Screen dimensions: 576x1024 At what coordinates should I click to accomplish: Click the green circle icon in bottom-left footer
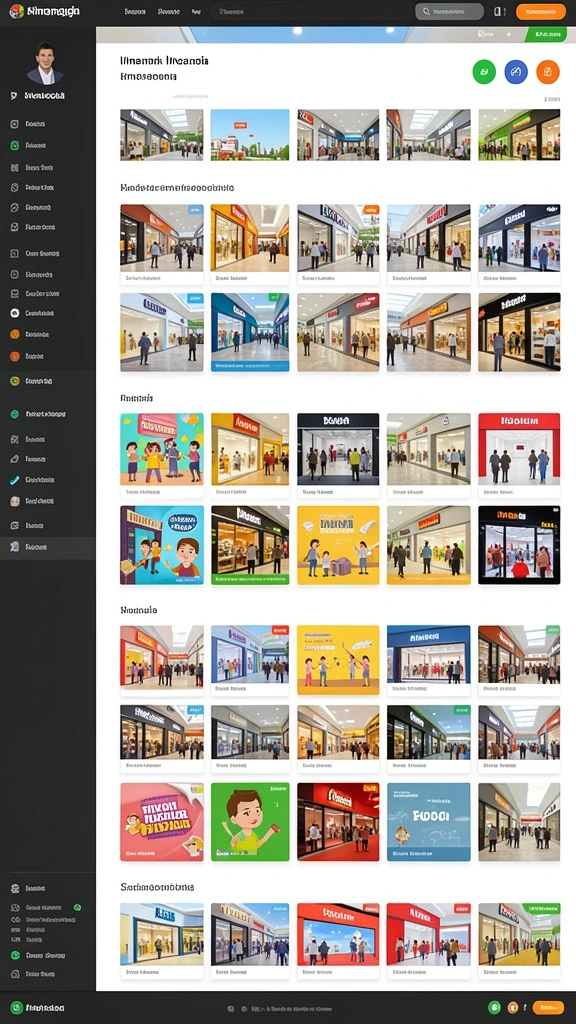(17, 1008)
